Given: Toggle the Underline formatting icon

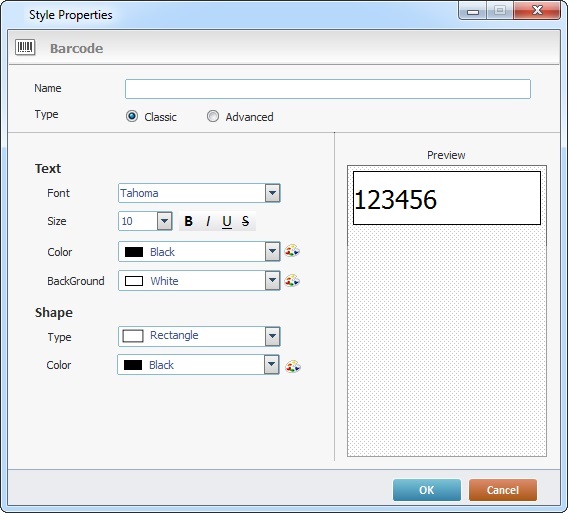Looking at the screenshot, I should [x=227, y=221].
